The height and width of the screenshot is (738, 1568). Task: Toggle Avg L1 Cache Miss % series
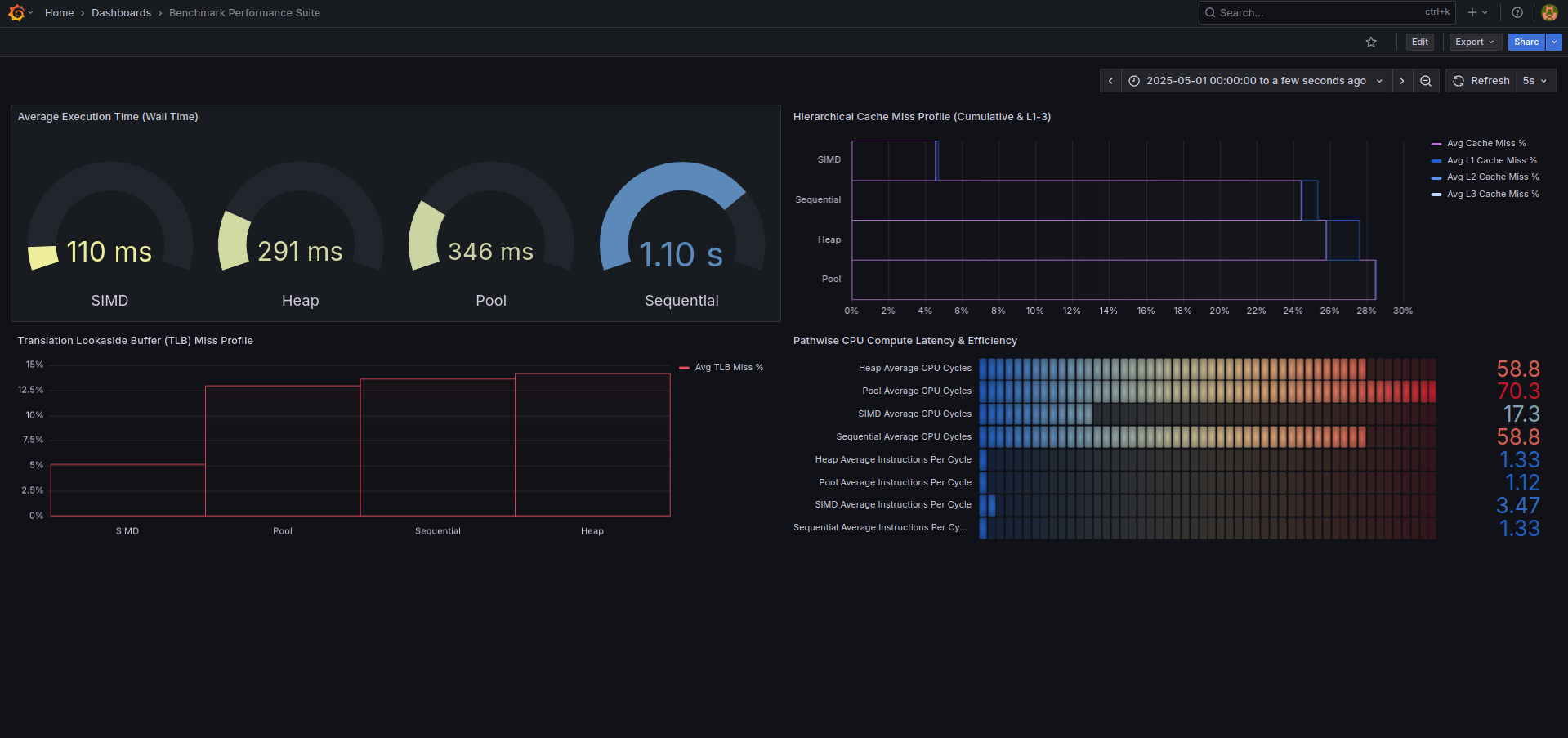click(1491, 161)
